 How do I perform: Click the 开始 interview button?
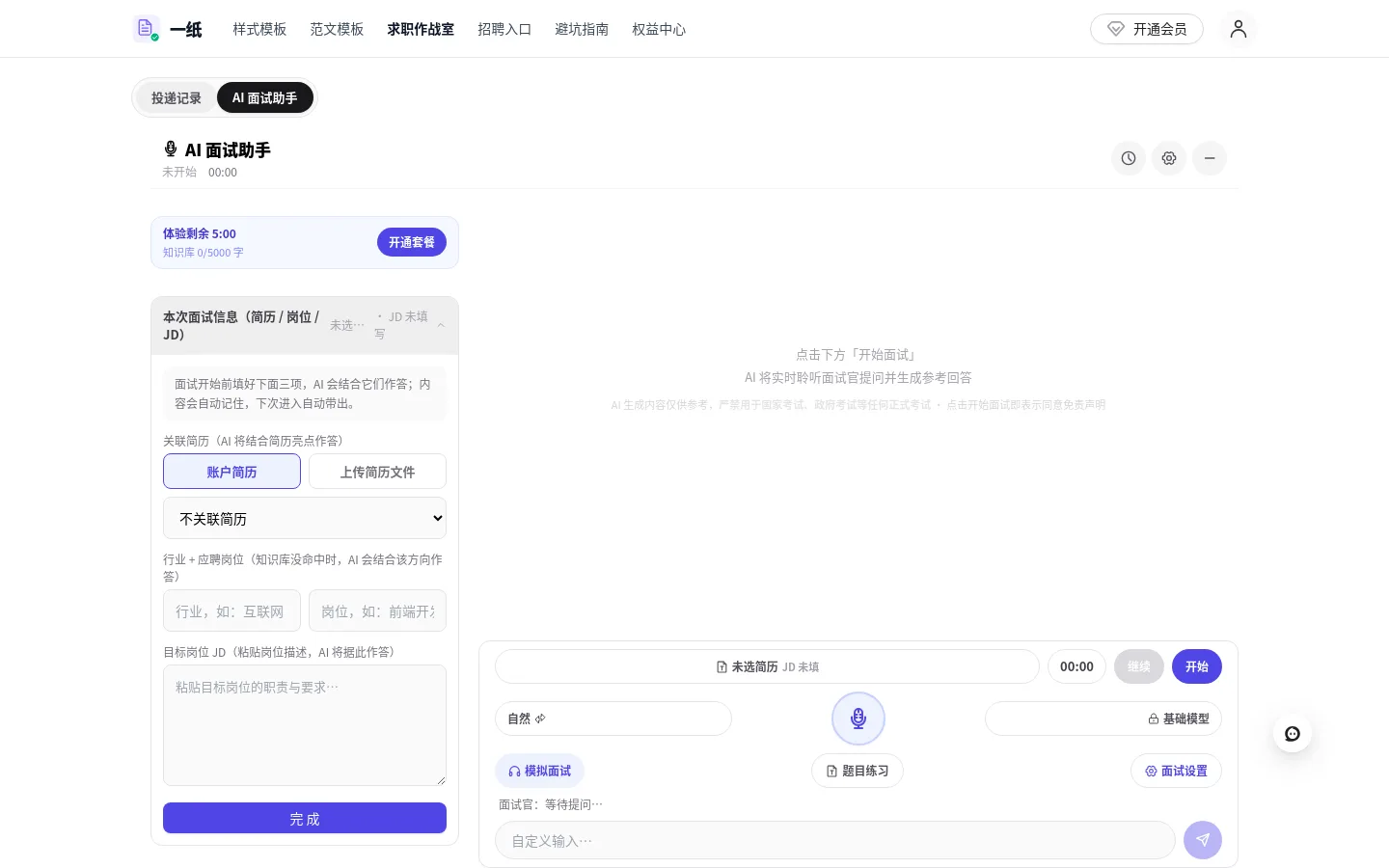click(1197, 666)
